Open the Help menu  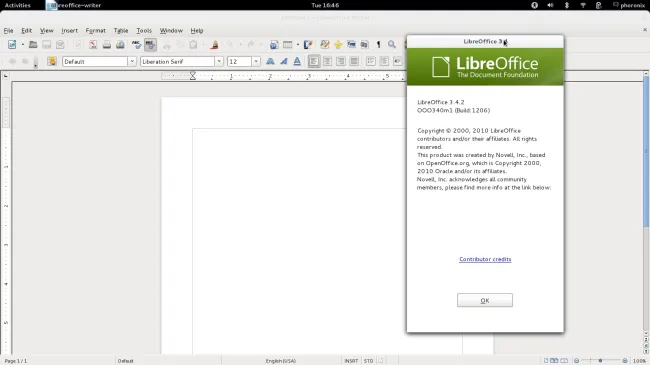pyautogui.click(x=197, y=30)
